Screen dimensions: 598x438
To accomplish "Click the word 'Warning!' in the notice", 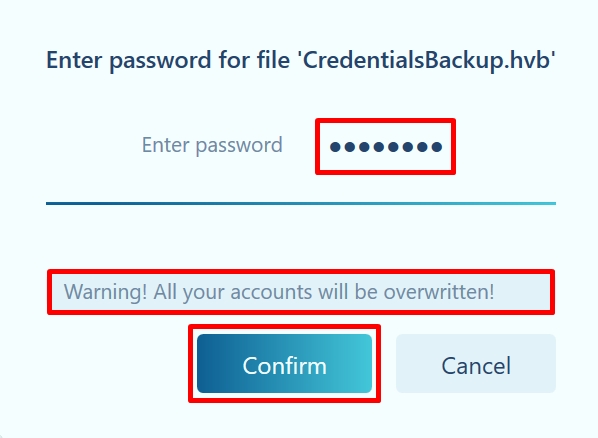I will tap(105, 292).
